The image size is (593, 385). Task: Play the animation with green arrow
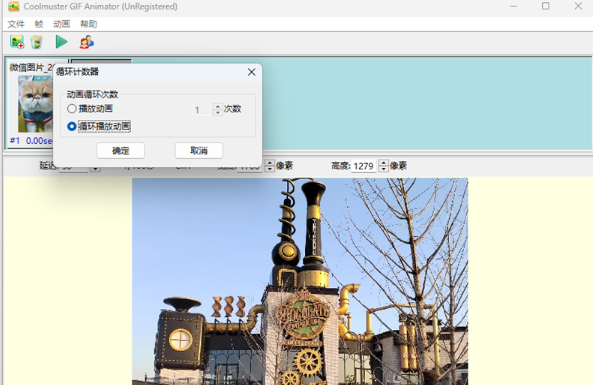tap(61, 42)
